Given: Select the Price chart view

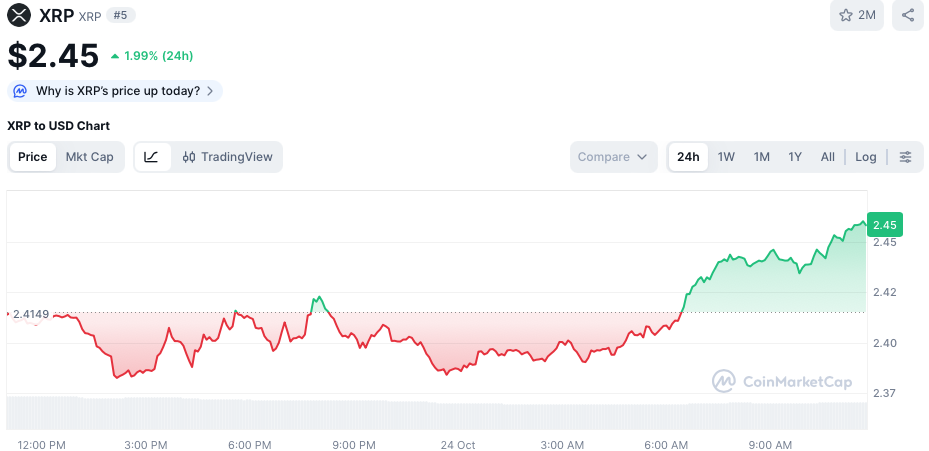Looking at the screenshot, I should 32,157.
